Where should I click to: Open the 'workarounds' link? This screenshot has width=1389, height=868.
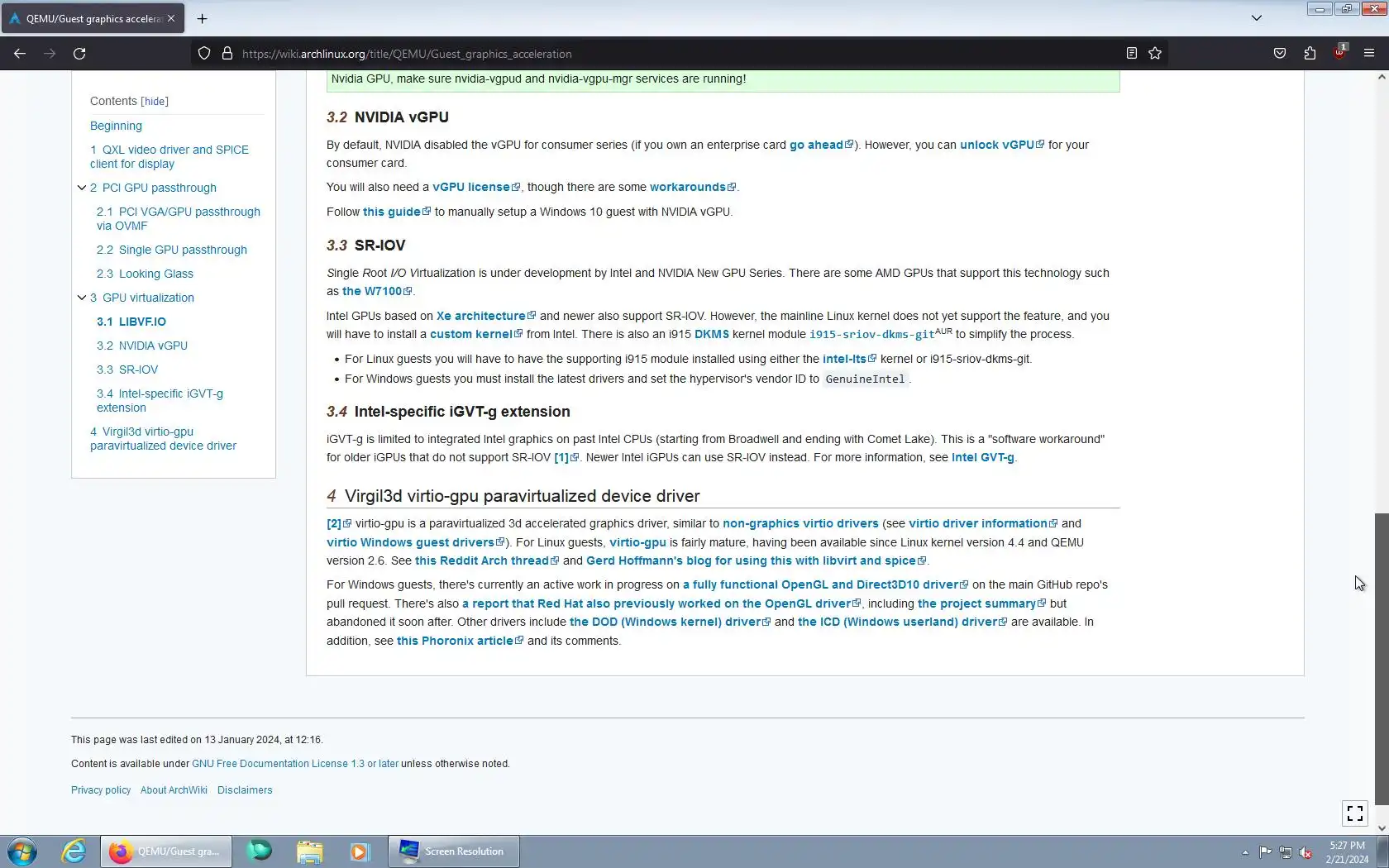(x=693, y=187)
